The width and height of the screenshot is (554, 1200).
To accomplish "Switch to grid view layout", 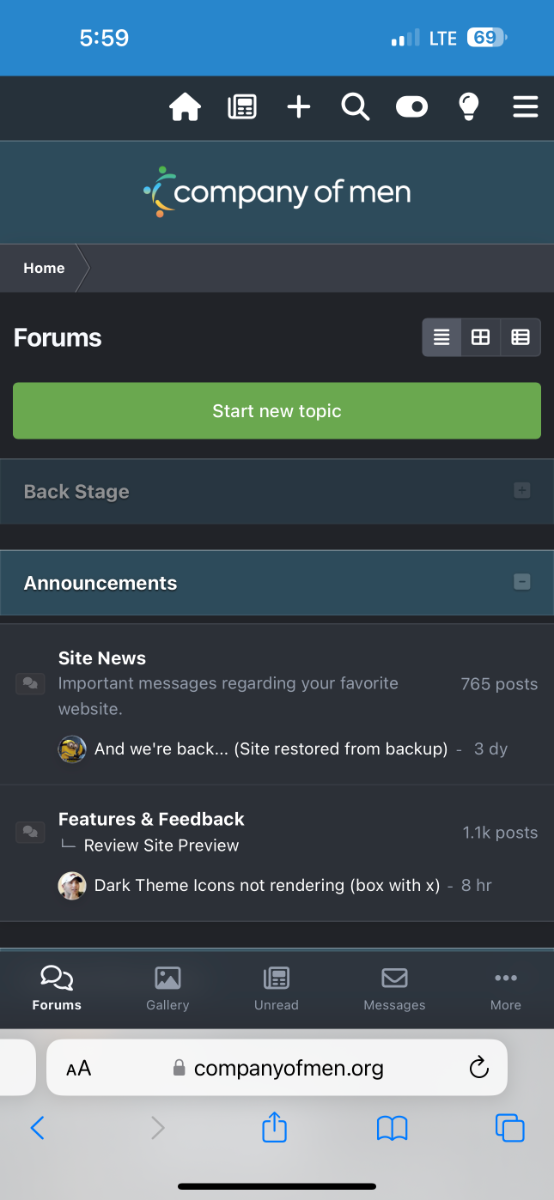I will coord(481,337).
